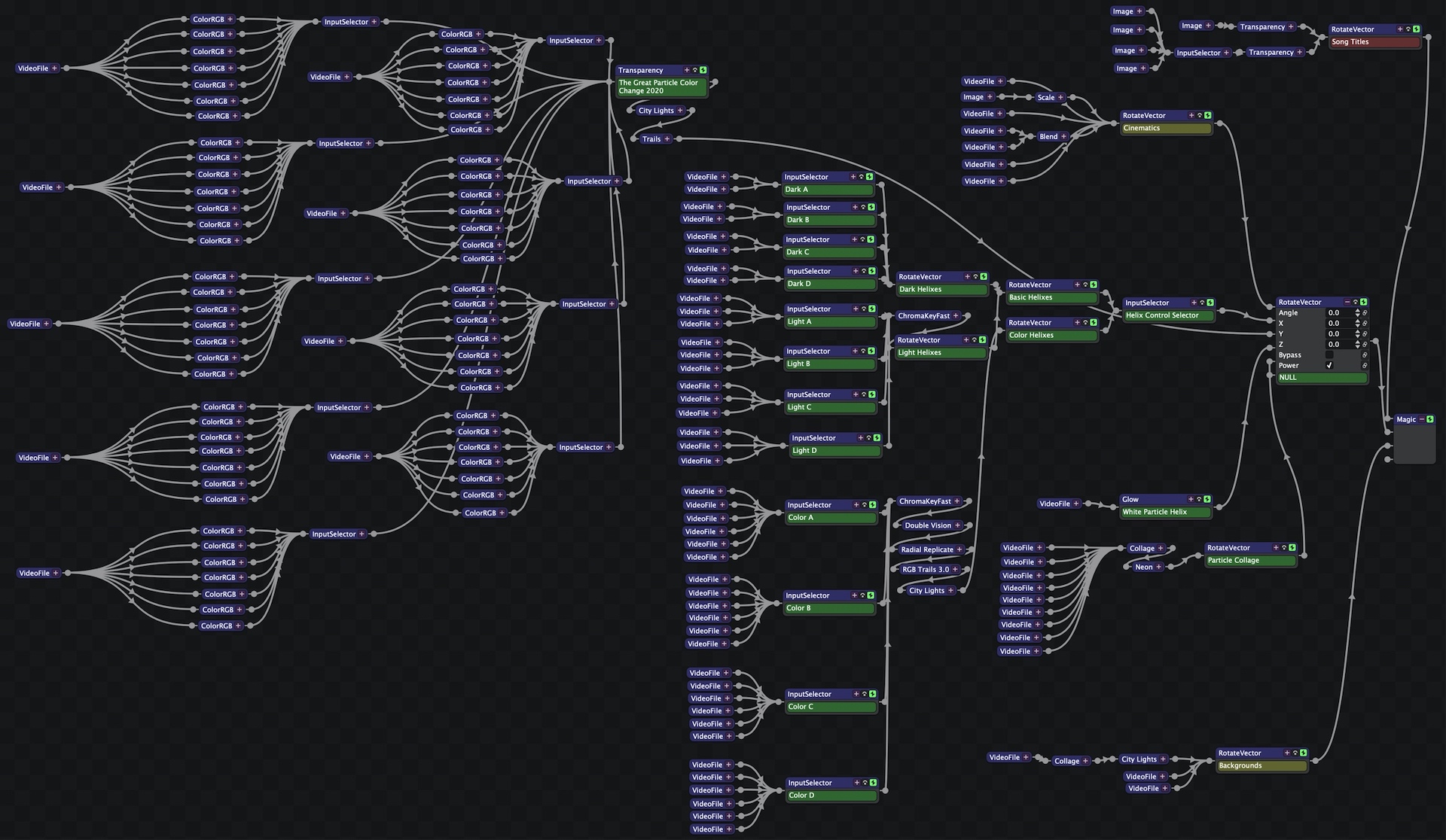Click the eye icon on Particle Collage node
Image resolution: width=1446 pixels, height=840 pixels.
(x=1284, y=547)
